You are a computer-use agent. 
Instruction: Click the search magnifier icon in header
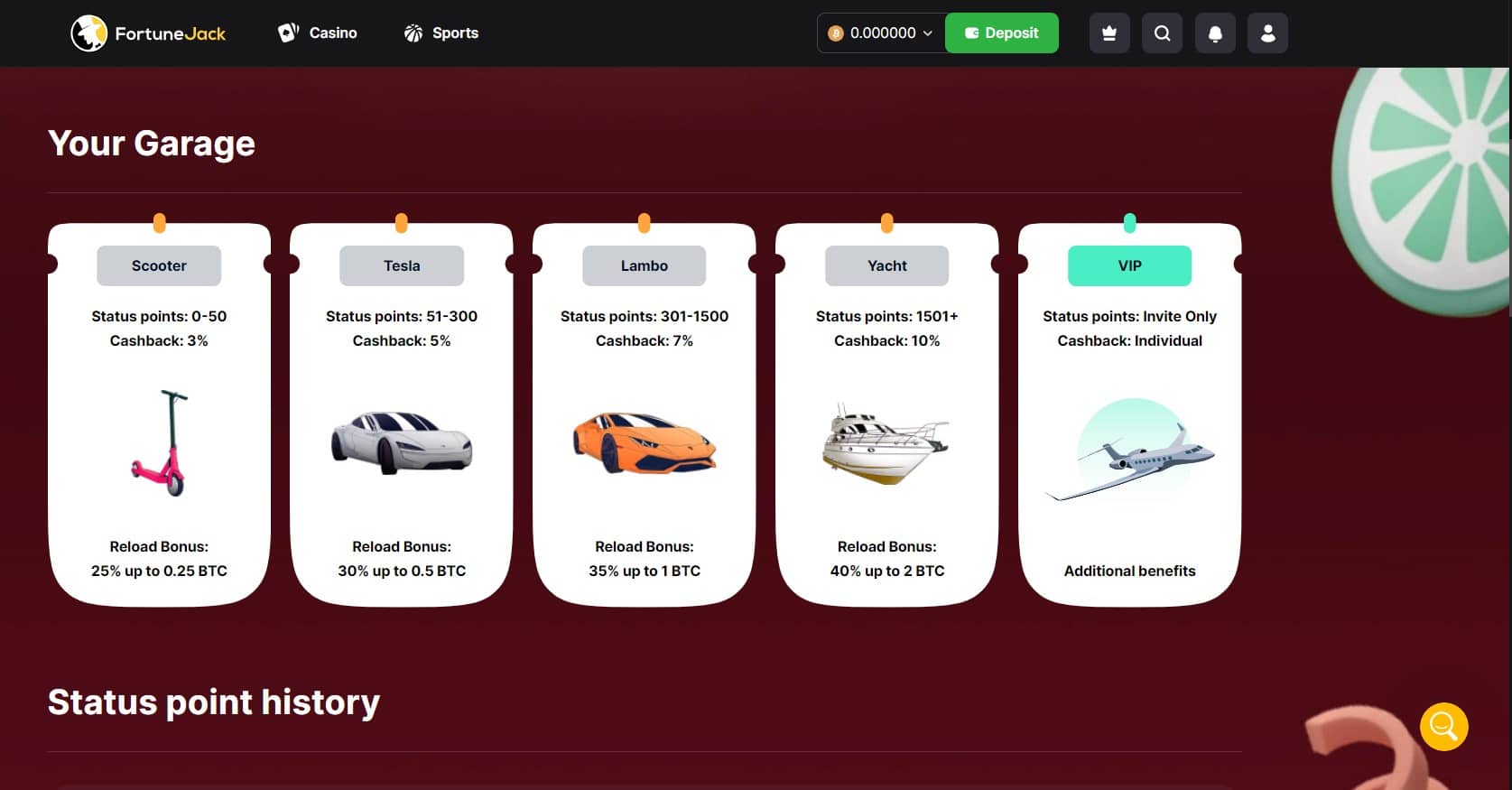coord(1162,33)
